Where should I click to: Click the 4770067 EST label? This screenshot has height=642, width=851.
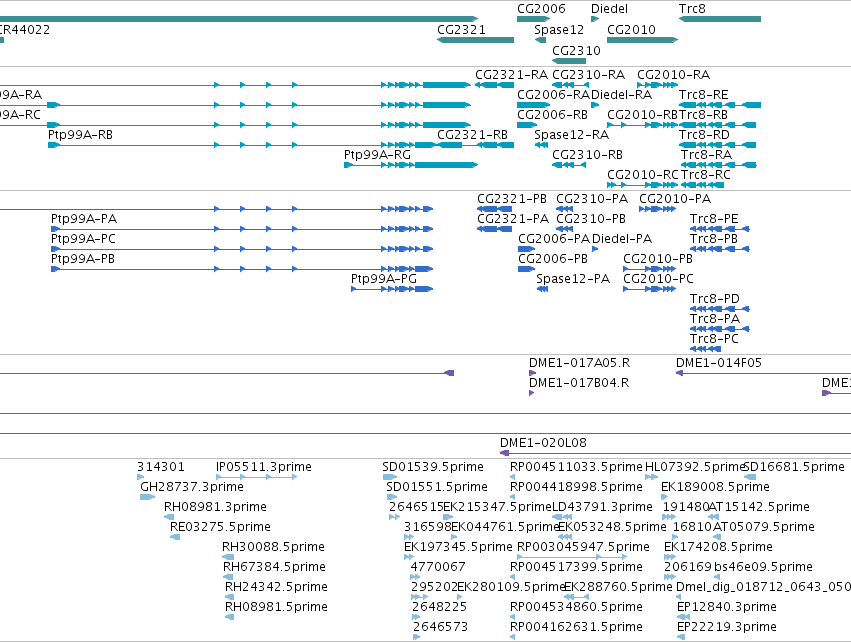click(x=438, y=567)
